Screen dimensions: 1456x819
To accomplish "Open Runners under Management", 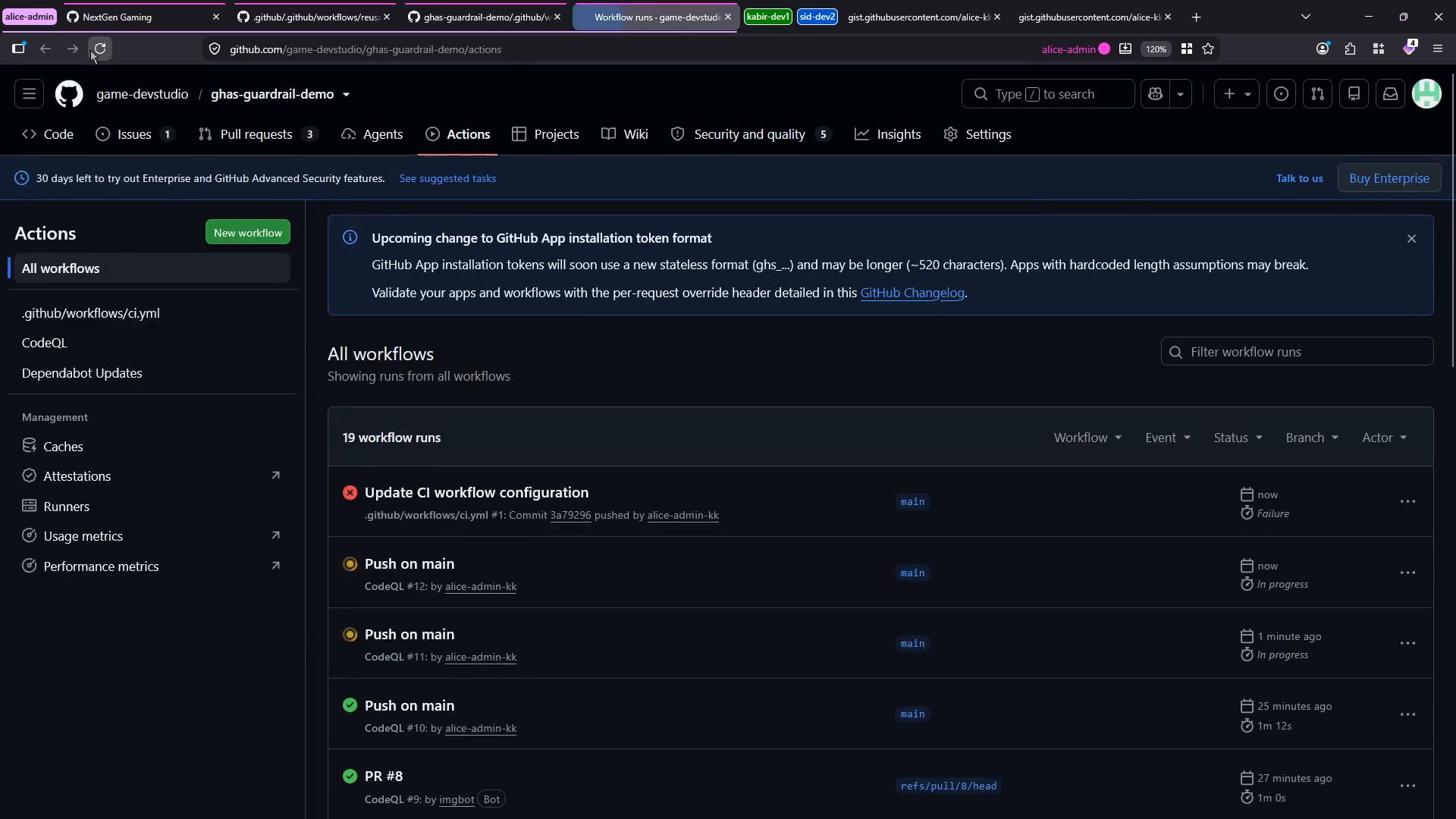I will point(152,507).
